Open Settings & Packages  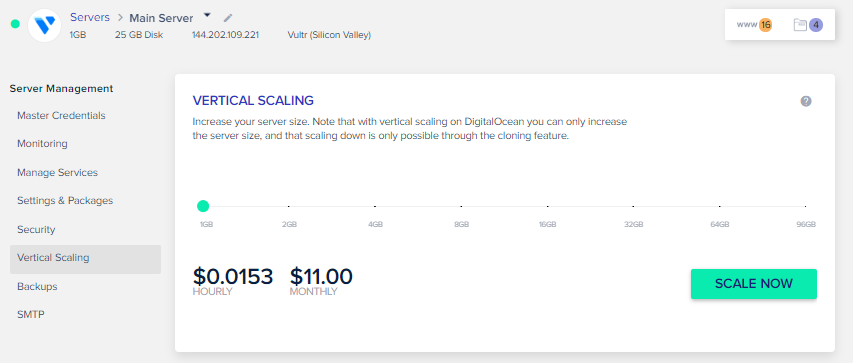point(65,201)
